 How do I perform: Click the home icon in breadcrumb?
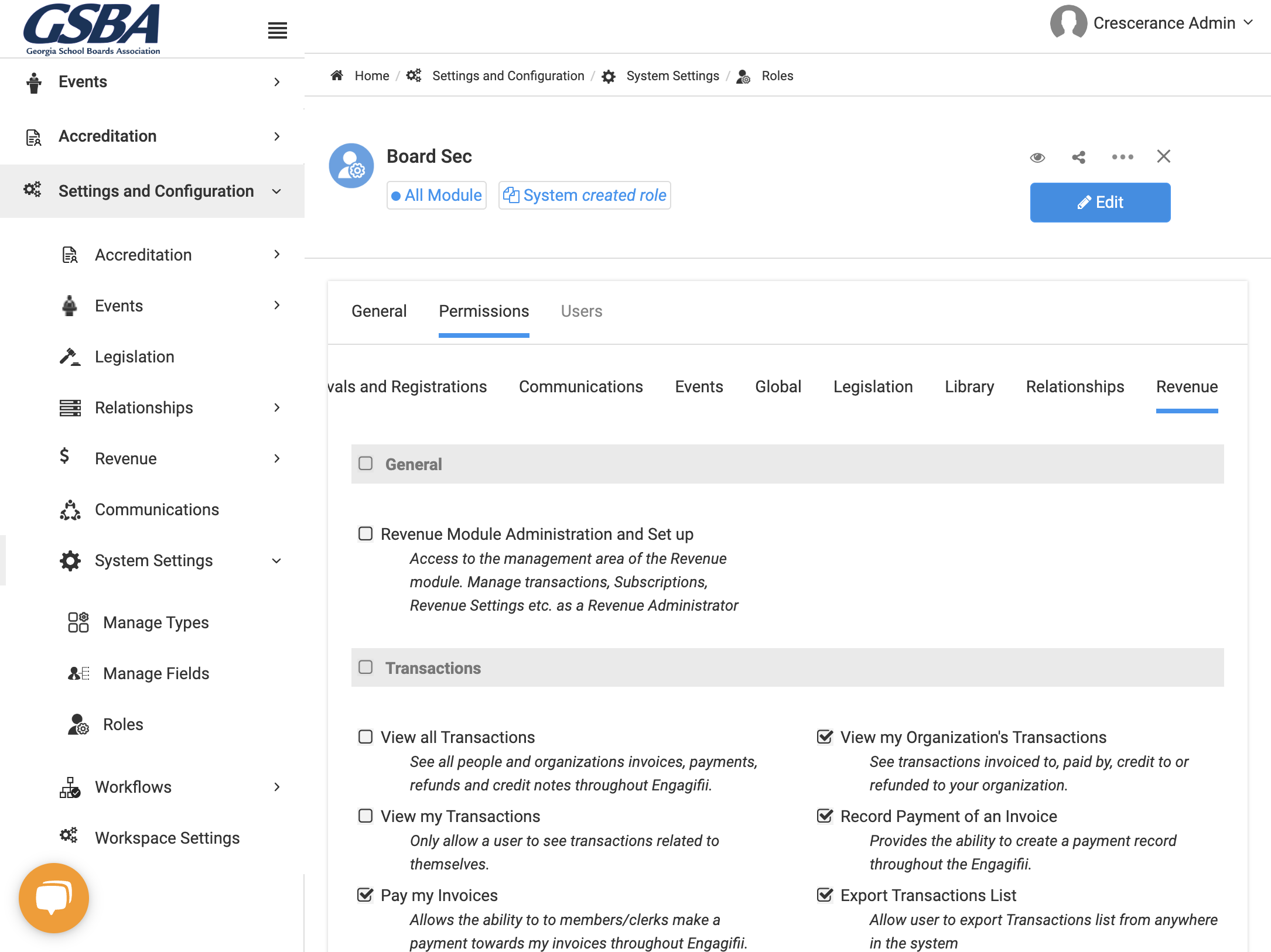point(337,76)
